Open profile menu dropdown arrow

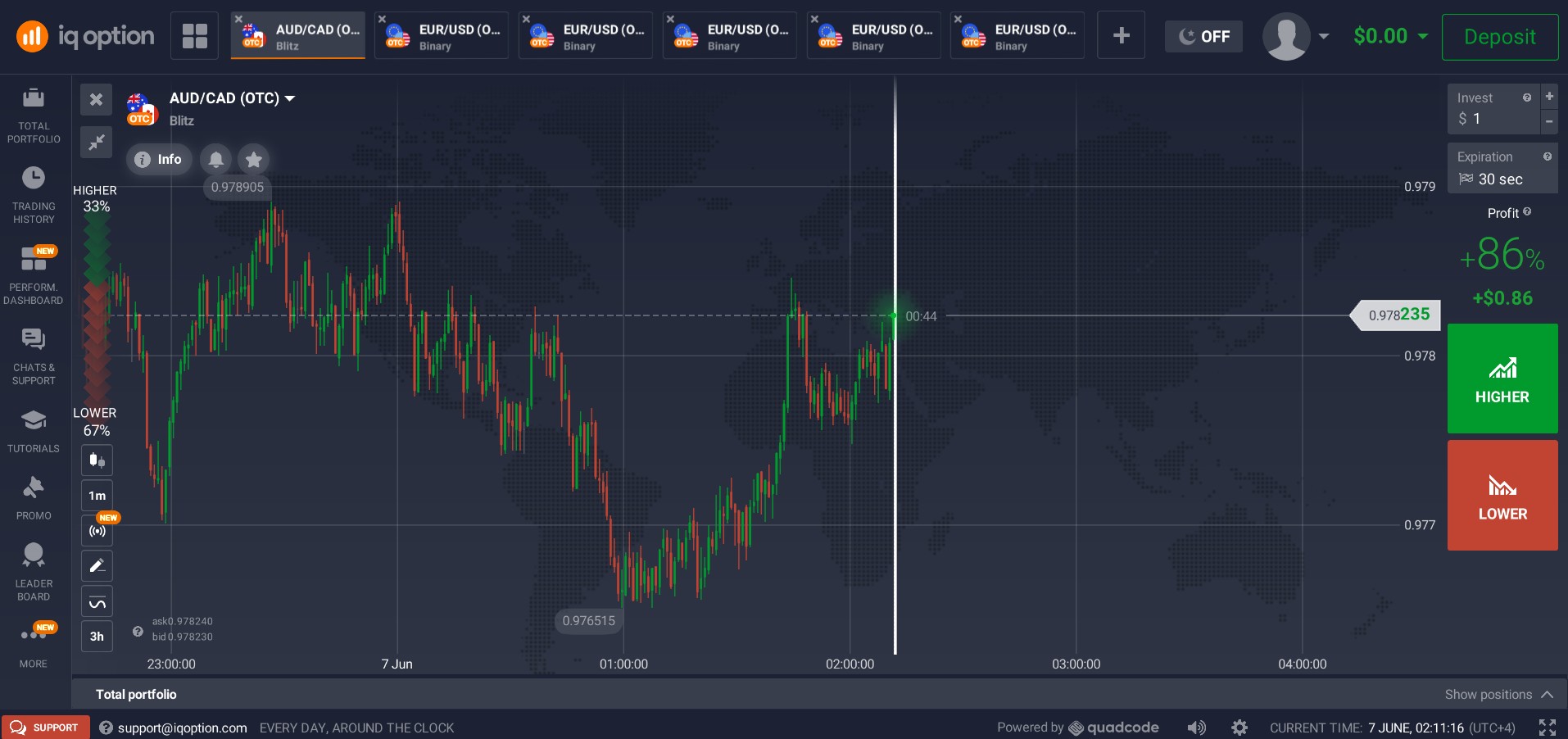1324,36
